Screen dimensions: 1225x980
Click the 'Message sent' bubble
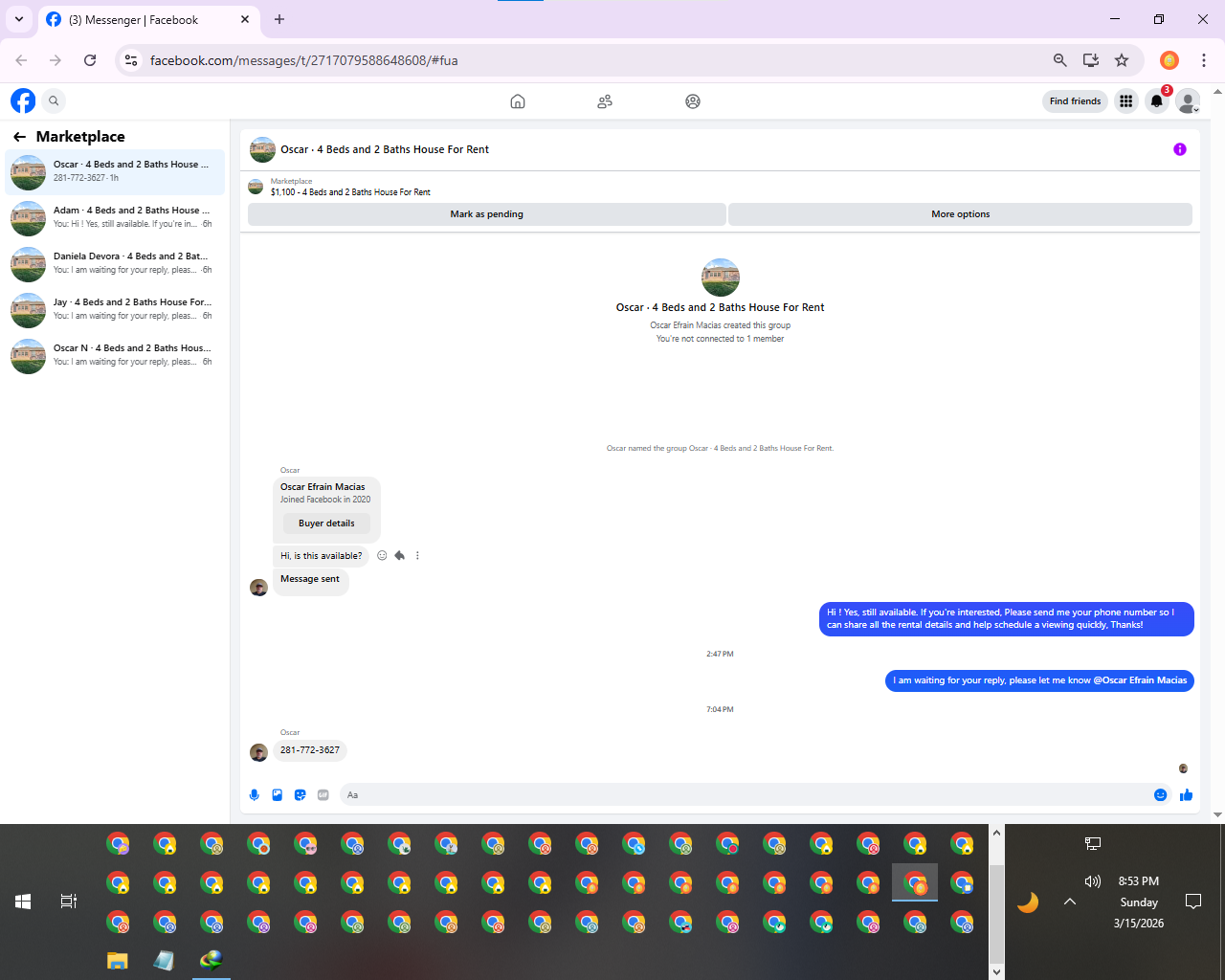point(310,580)
